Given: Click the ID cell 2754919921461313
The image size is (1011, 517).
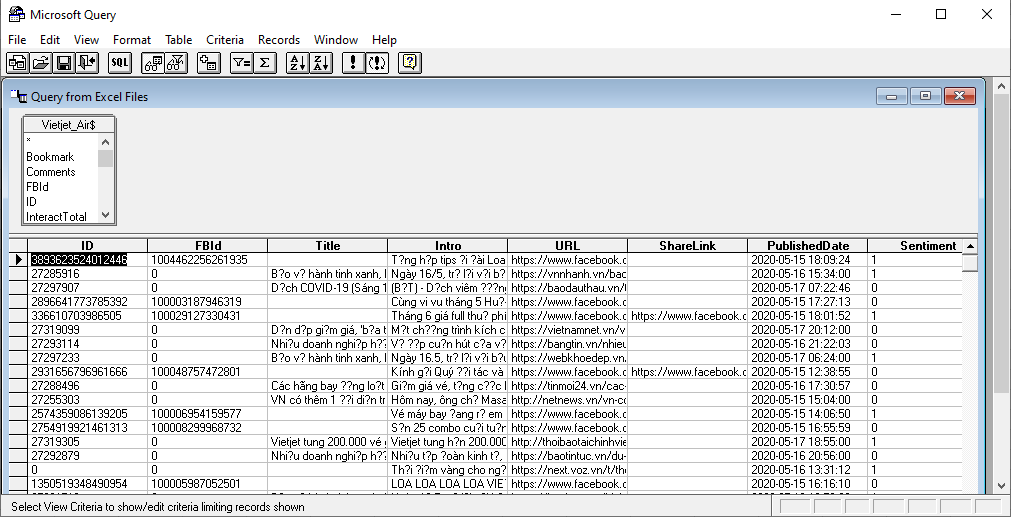Looking at the screenshot, I should [x=88, y=427].
